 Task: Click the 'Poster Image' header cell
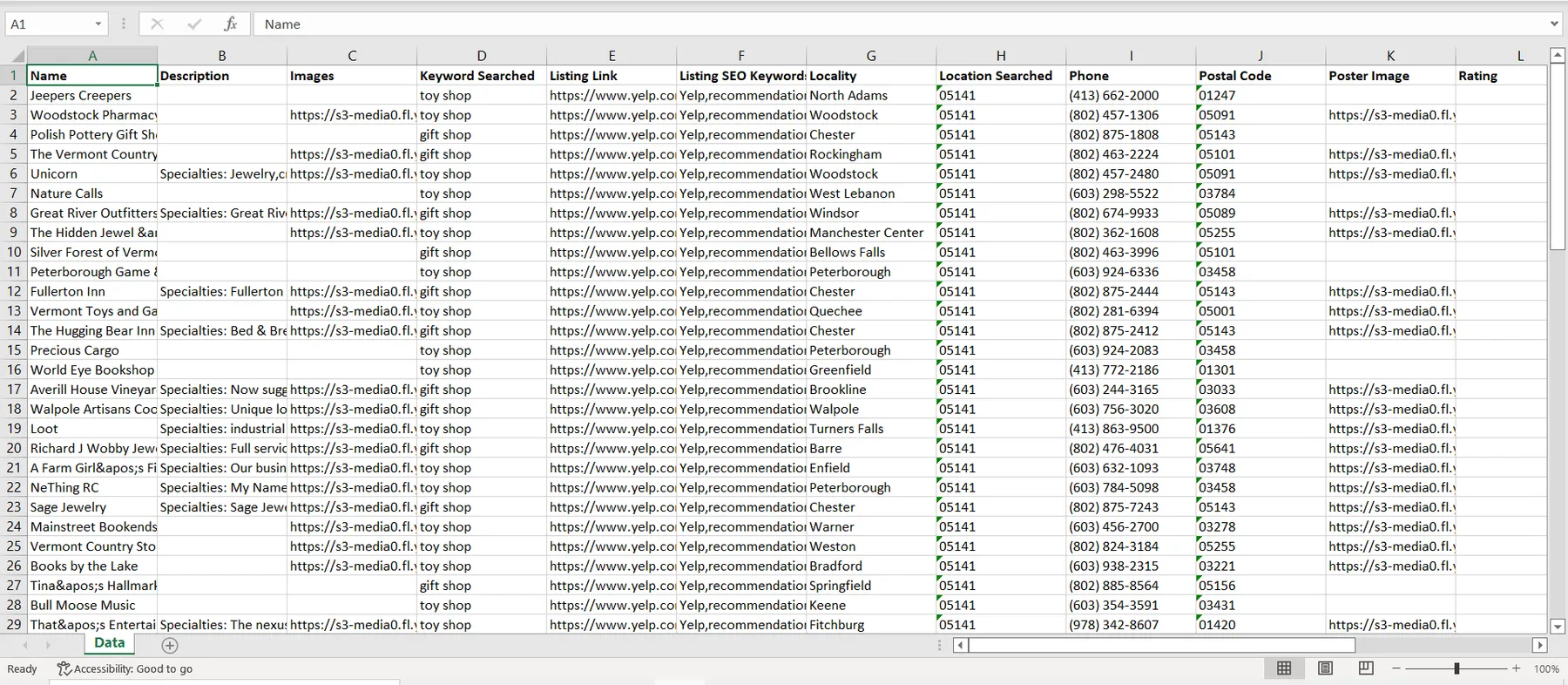click(x=1390, y=76)
